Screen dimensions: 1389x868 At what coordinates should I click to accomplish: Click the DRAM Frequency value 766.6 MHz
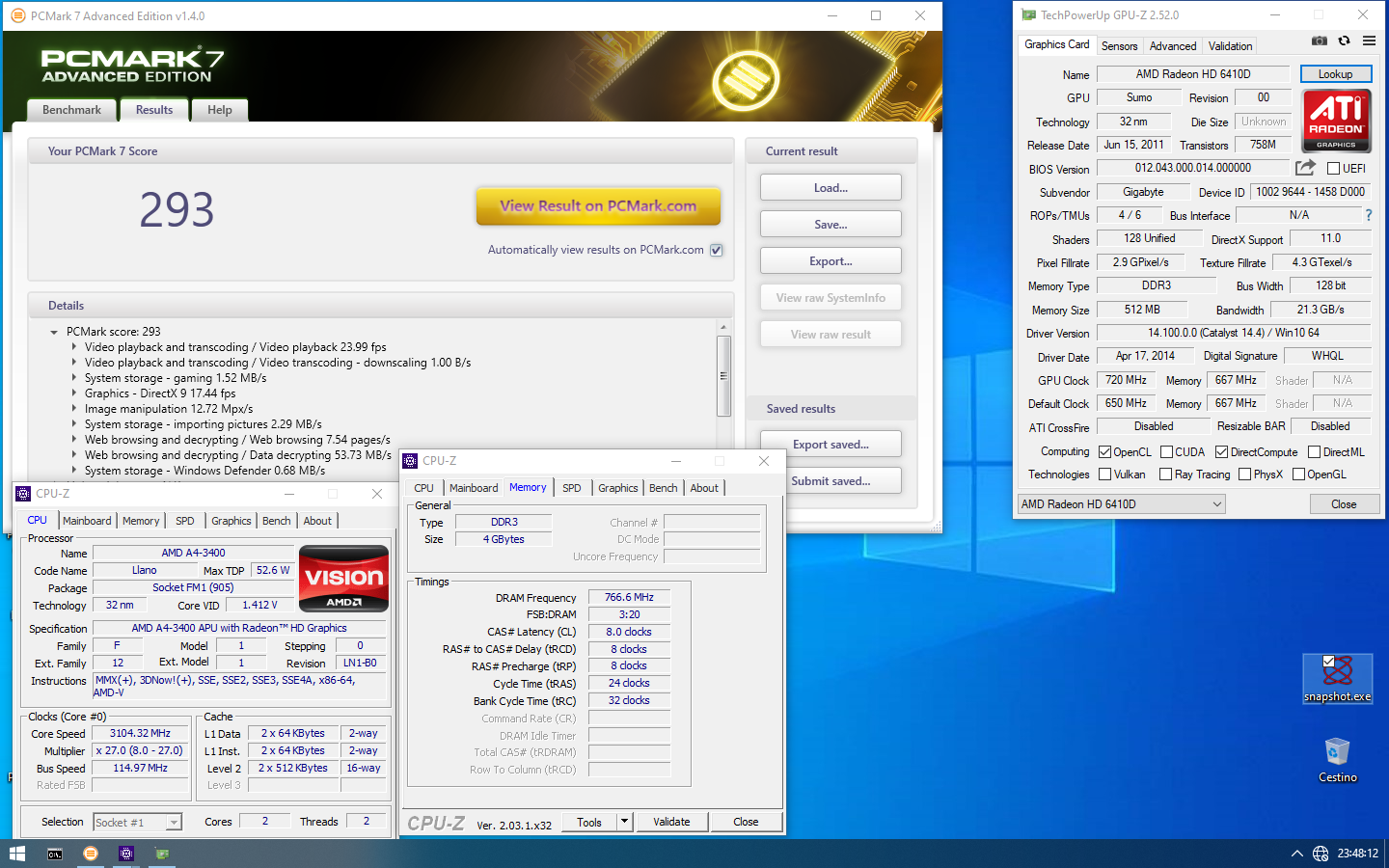(x=629, y=598)
